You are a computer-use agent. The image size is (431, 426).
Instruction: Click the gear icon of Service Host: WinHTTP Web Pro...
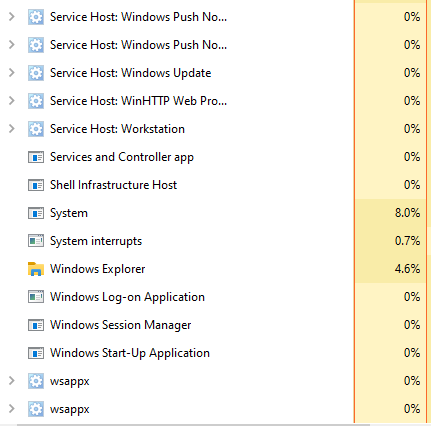(36, 101)
